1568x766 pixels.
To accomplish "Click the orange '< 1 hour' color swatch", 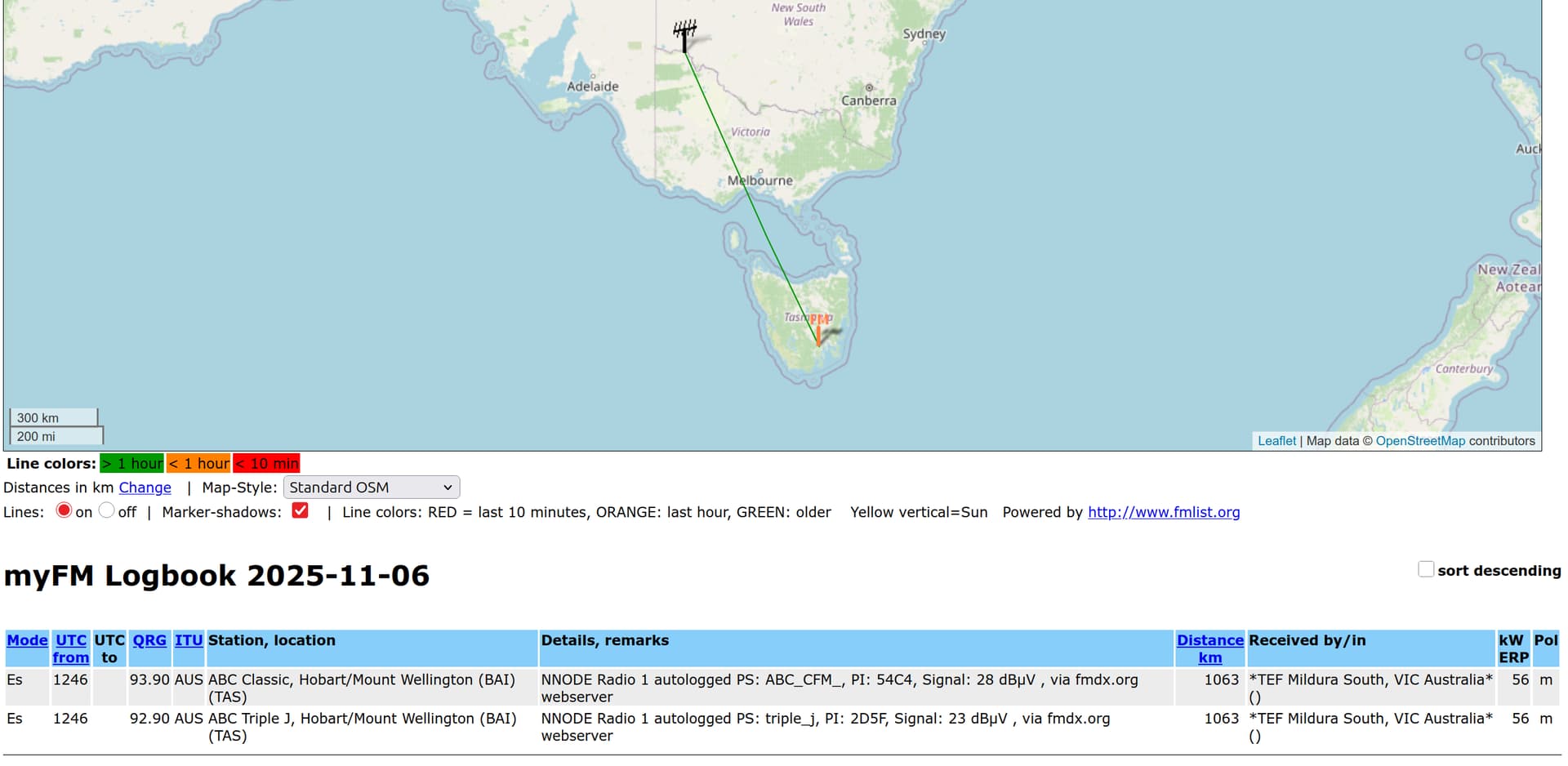I will coord(198,464).
